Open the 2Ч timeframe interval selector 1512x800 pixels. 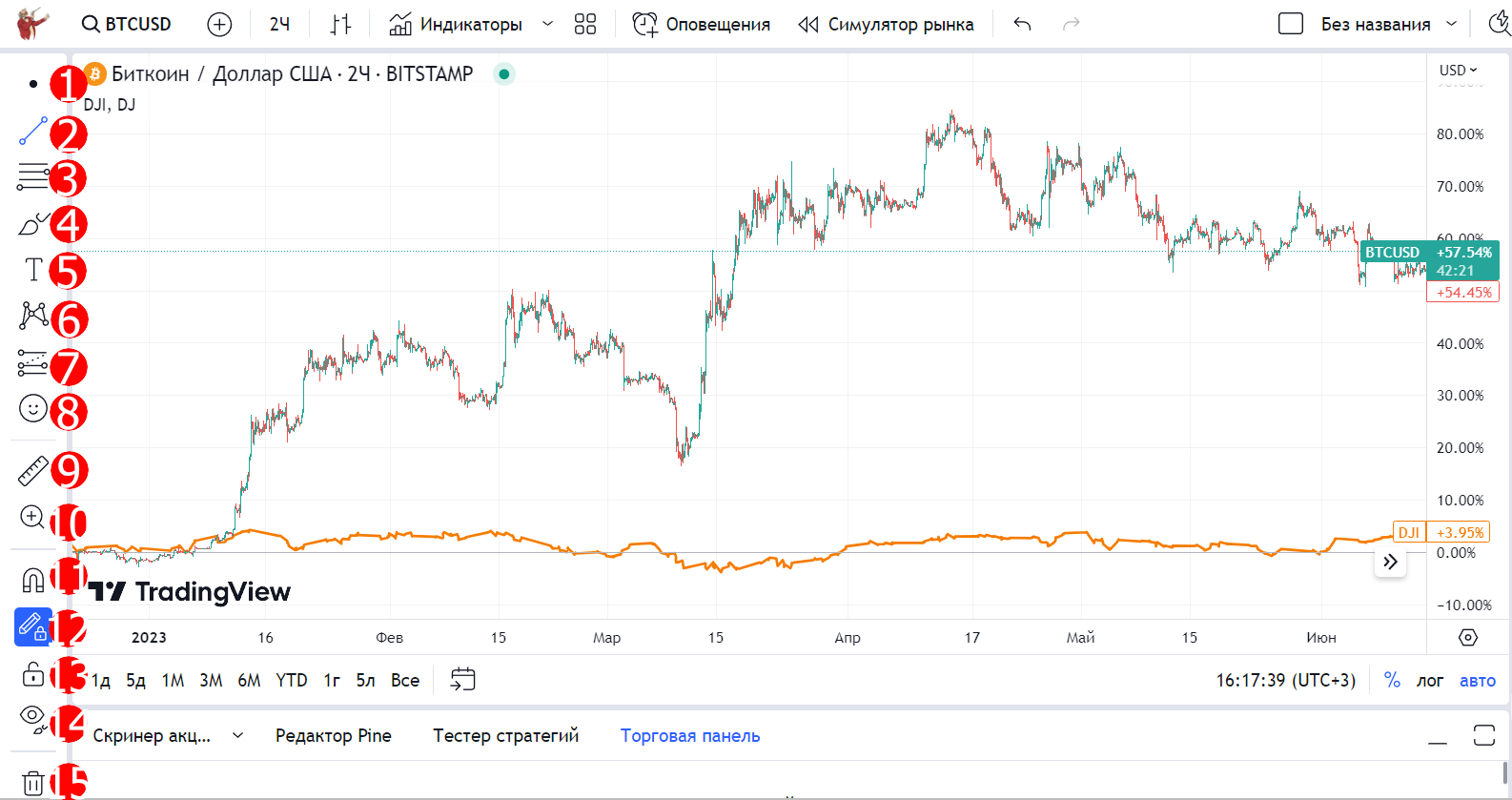[279, 24]
